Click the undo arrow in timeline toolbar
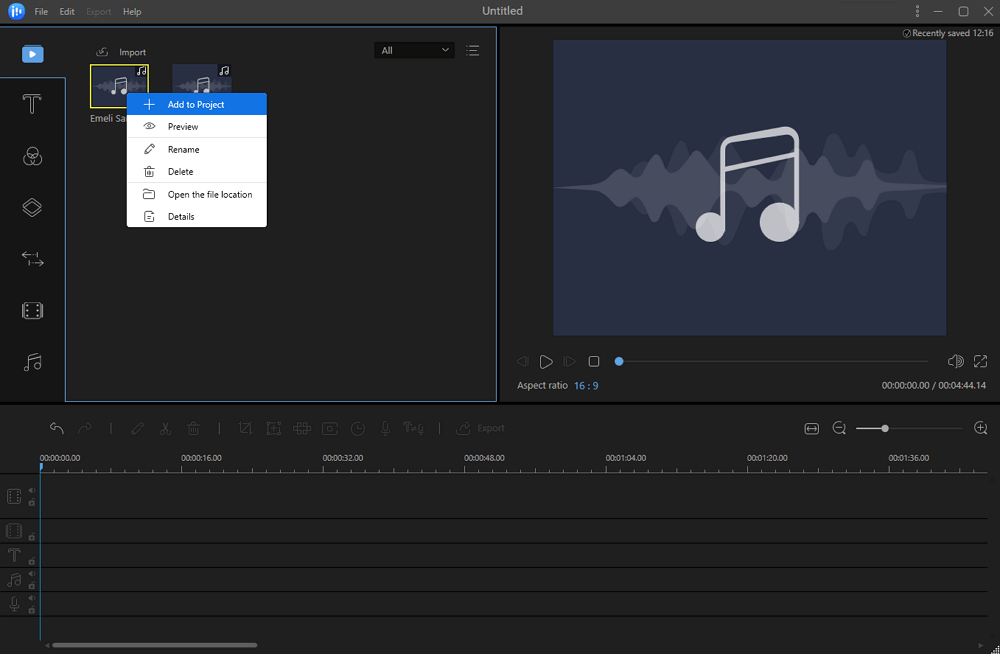 point(57,428)
